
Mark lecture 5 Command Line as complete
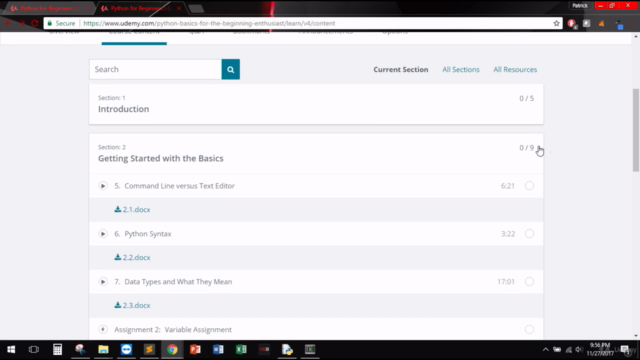(x=529, y=186)
